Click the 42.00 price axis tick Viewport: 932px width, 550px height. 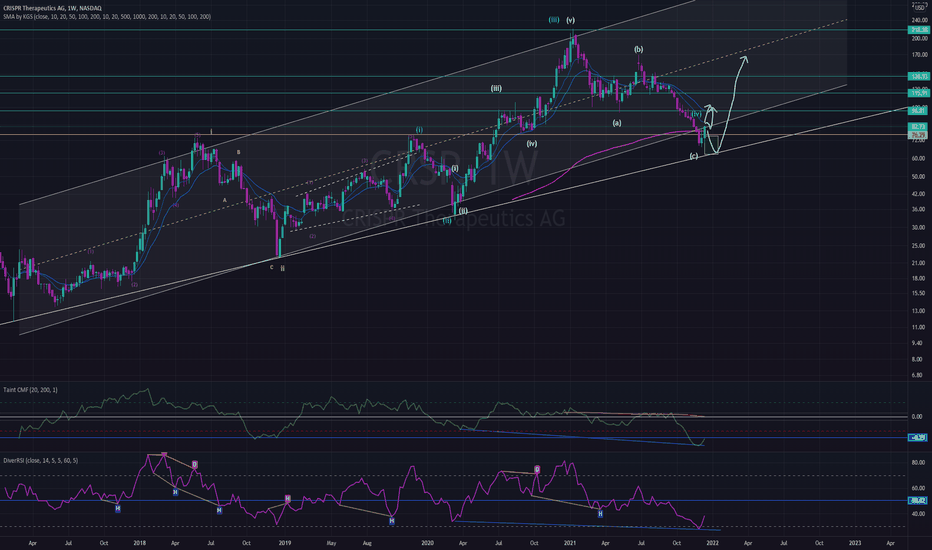tap(919, 194)
